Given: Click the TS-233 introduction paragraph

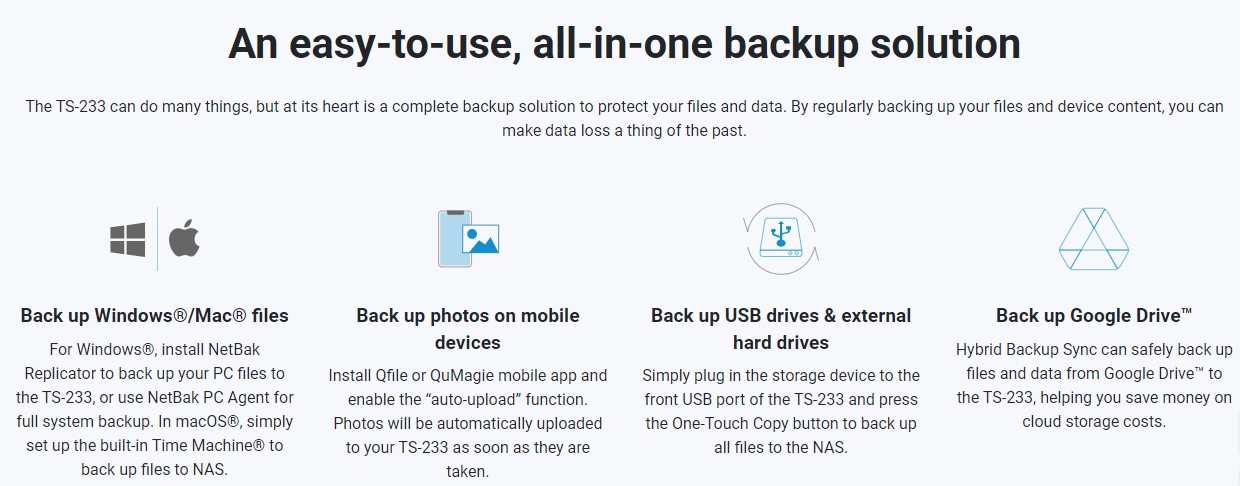Looking at the screenshot, I should click(x=624, y=118).
